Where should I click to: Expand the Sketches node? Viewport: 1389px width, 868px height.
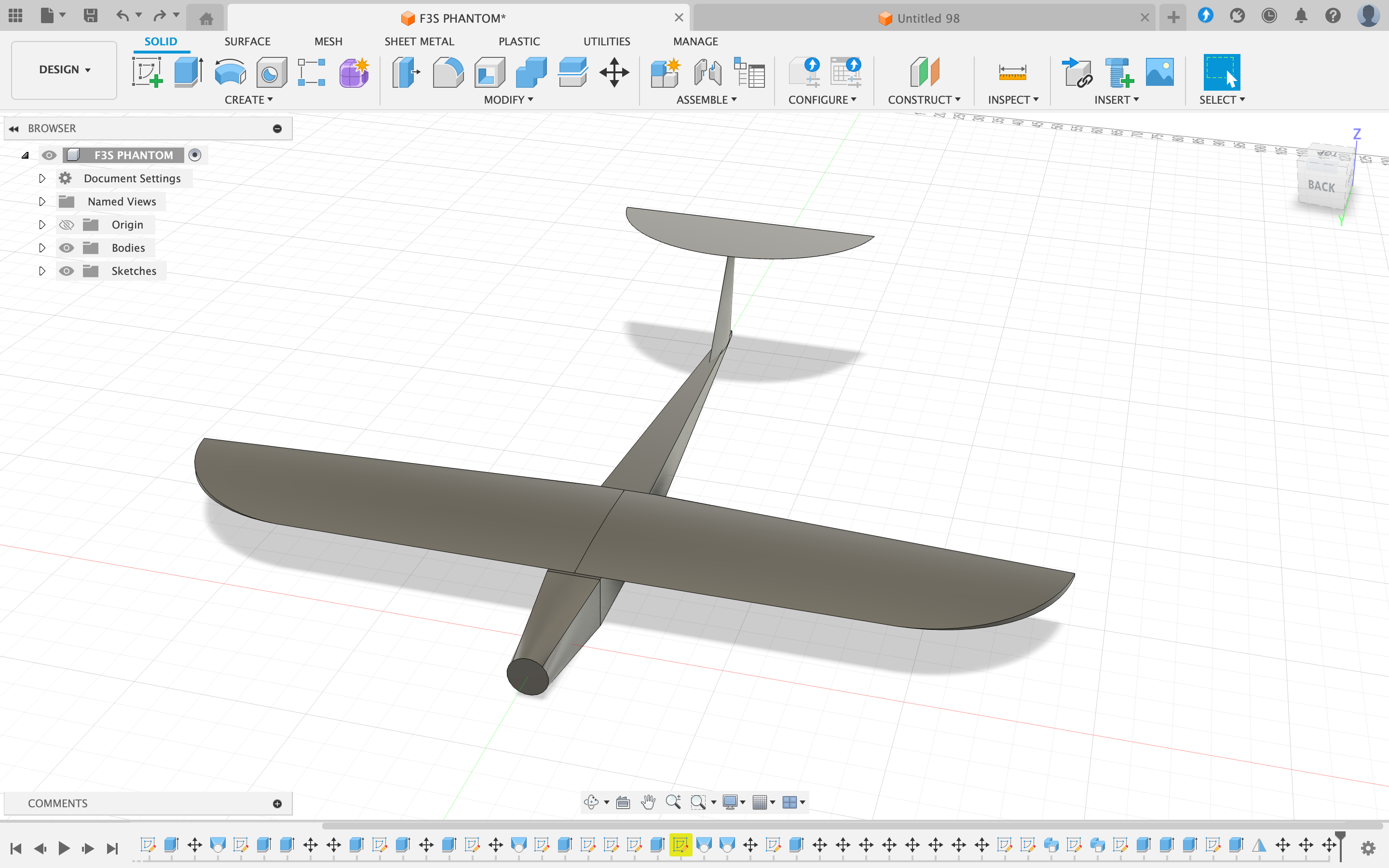tap(42, 271)
